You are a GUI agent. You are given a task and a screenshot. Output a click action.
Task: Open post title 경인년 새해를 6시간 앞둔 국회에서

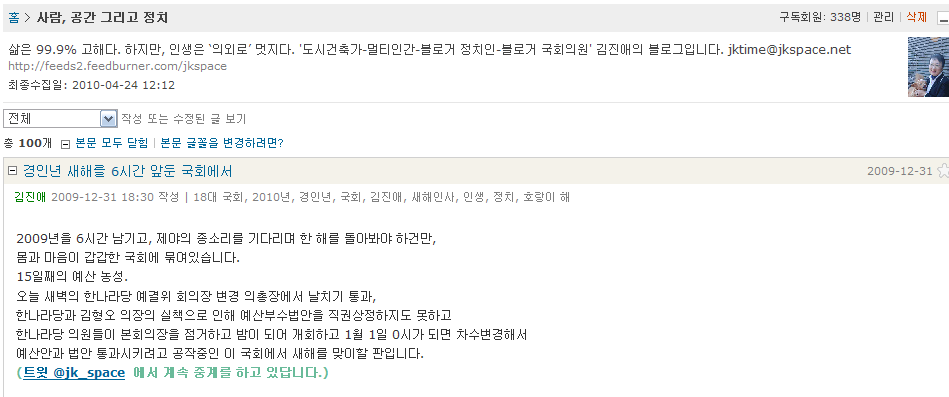(x=127, y=171)
